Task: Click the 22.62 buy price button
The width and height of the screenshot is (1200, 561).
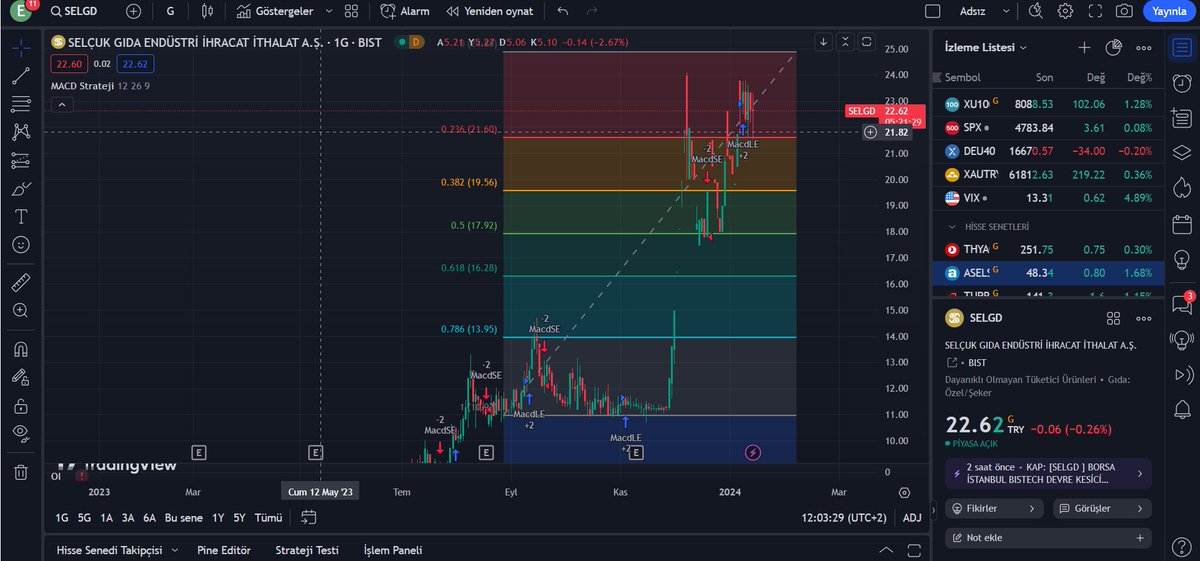Action: [135, 64]
